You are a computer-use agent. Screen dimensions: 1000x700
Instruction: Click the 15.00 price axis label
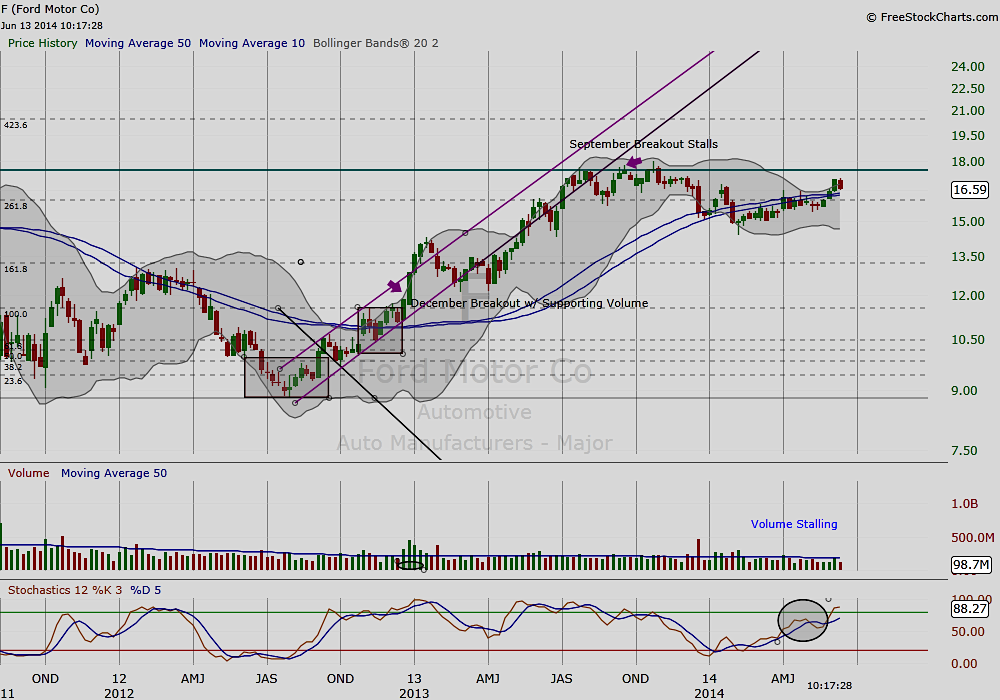tap(968, 222)
